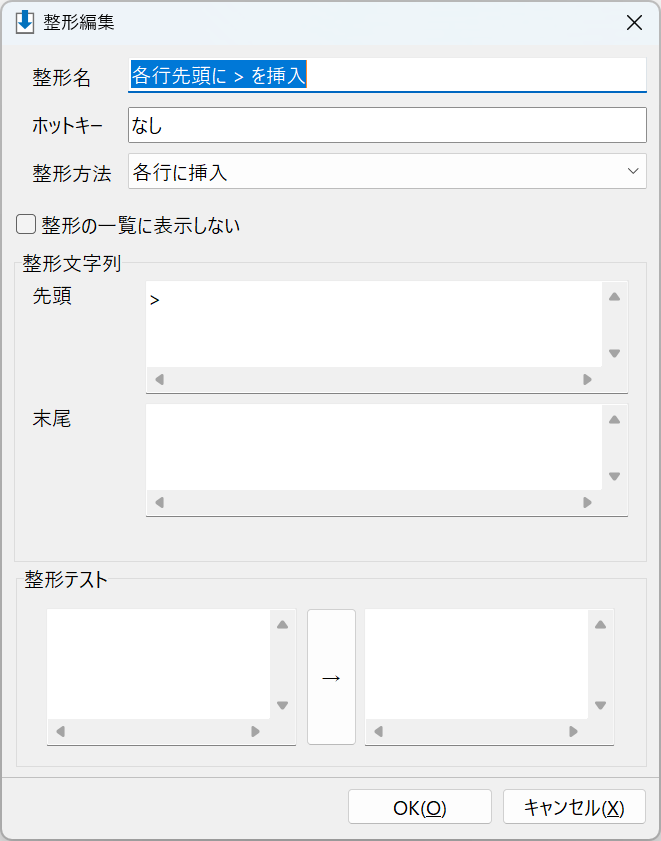Click the 整形テスト left input area
The image size is (661, 841).
click(x=158, y=663)
